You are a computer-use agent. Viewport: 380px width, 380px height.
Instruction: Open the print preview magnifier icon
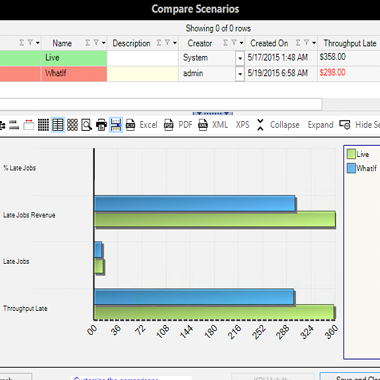point(87,125)
